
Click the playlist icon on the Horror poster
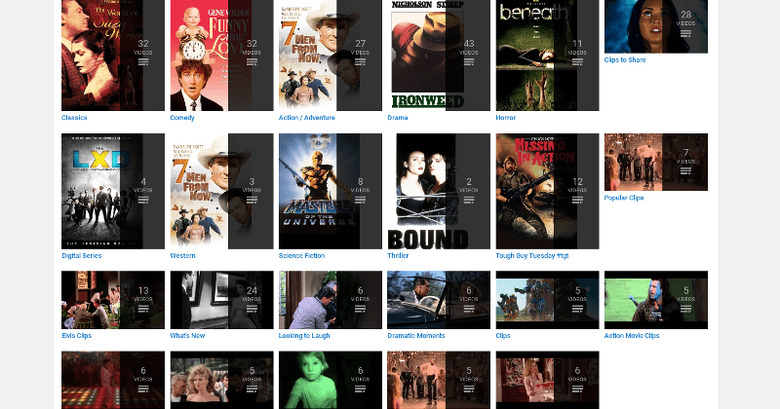[x=577, y=62]
